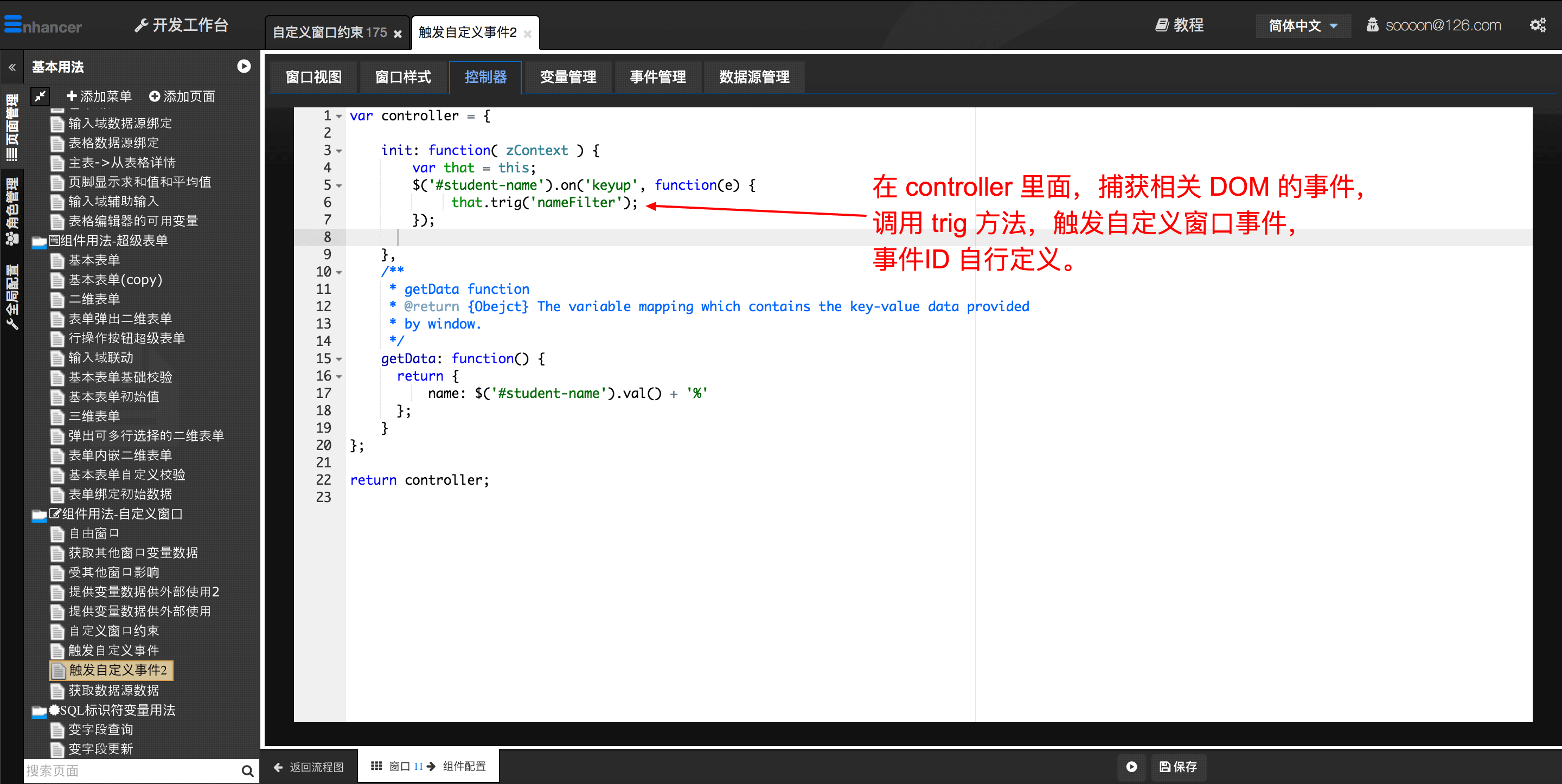The height and width of the screenshot is (784, 1562).
Task: Collapse the 组件用法-超级表单 folder
Action: (x=39, y=241)
